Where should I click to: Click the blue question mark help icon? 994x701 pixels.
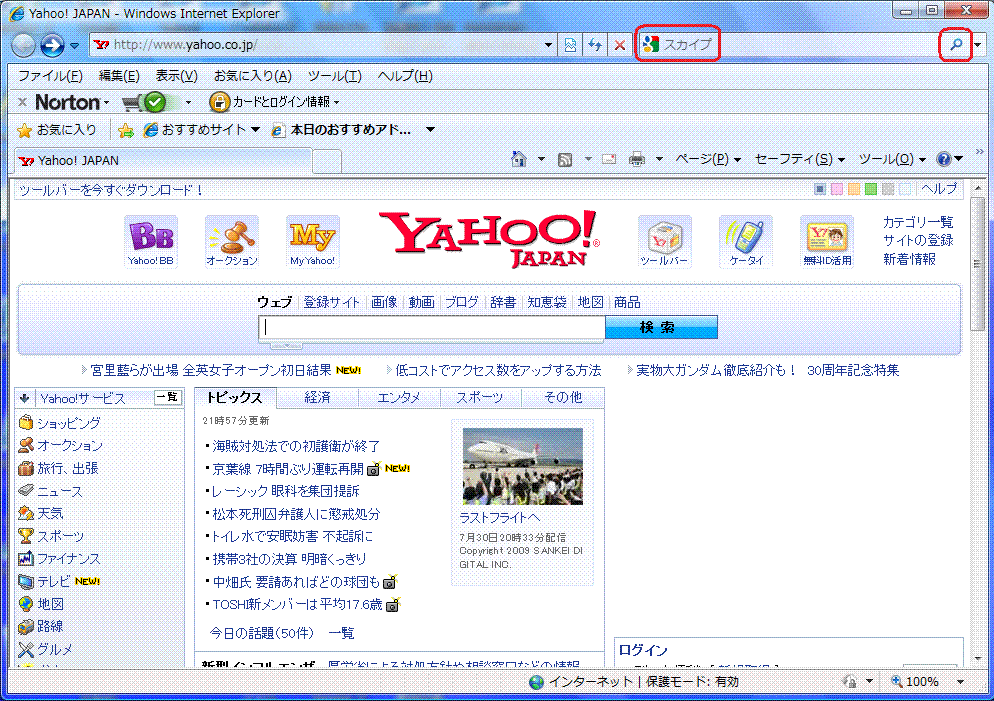coord(943,159)
